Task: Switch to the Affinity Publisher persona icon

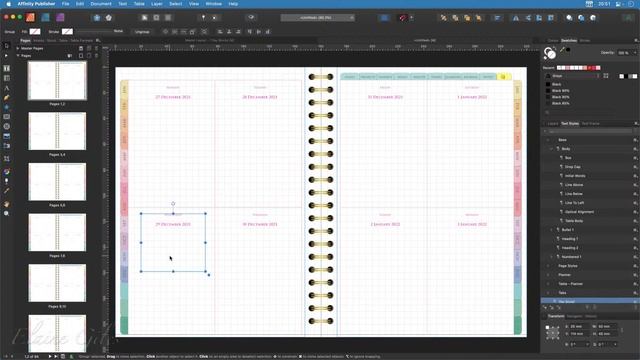Action: pyautogui.click(x=30, y=18)
